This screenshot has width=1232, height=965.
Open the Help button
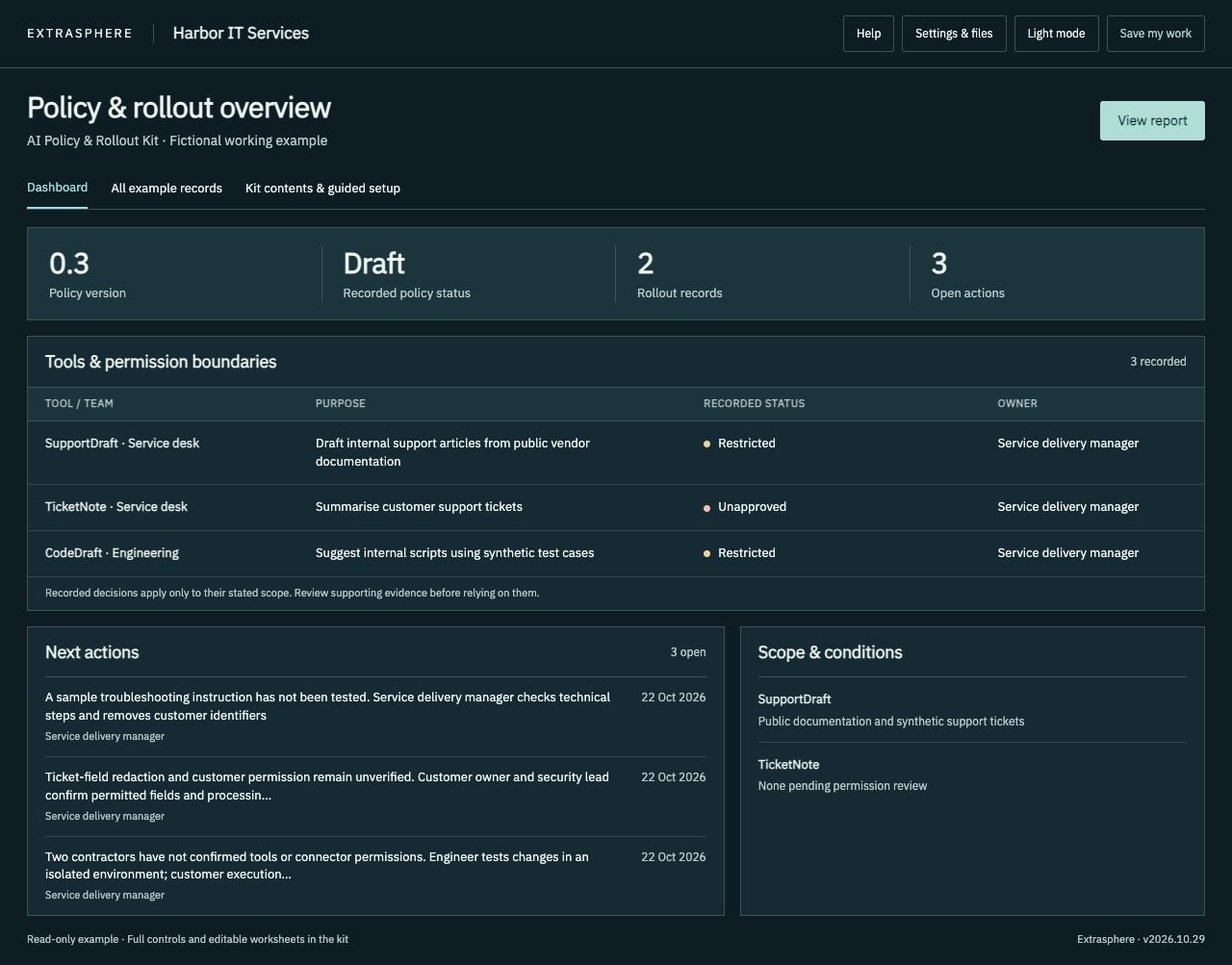point(868,34)
